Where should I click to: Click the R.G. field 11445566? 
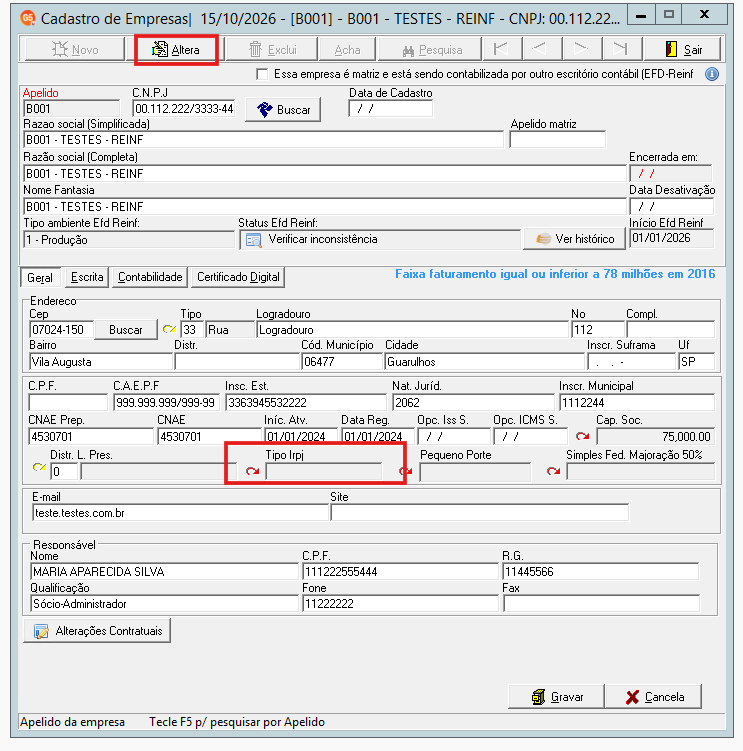[x=600, y=571]
